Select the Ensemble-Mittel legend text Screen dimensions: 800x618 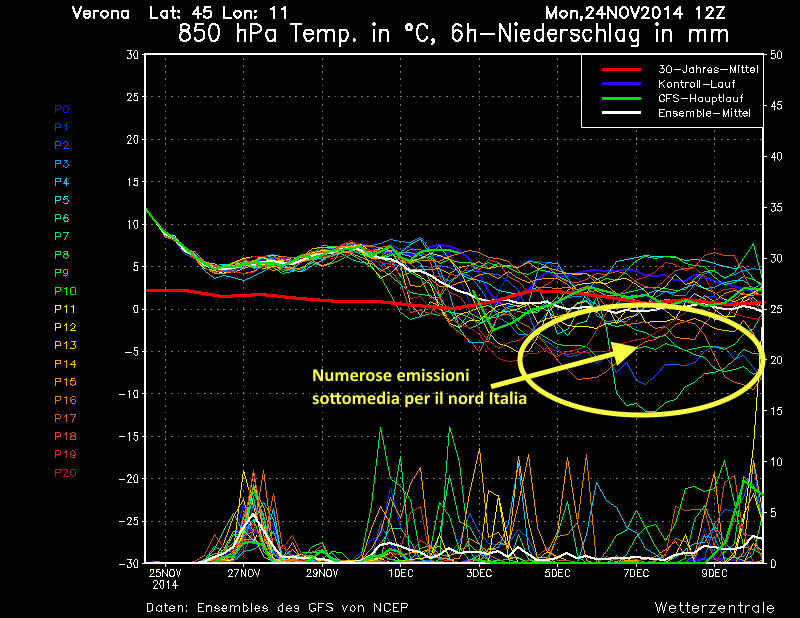pyautogui.click(x=704, y=113)
